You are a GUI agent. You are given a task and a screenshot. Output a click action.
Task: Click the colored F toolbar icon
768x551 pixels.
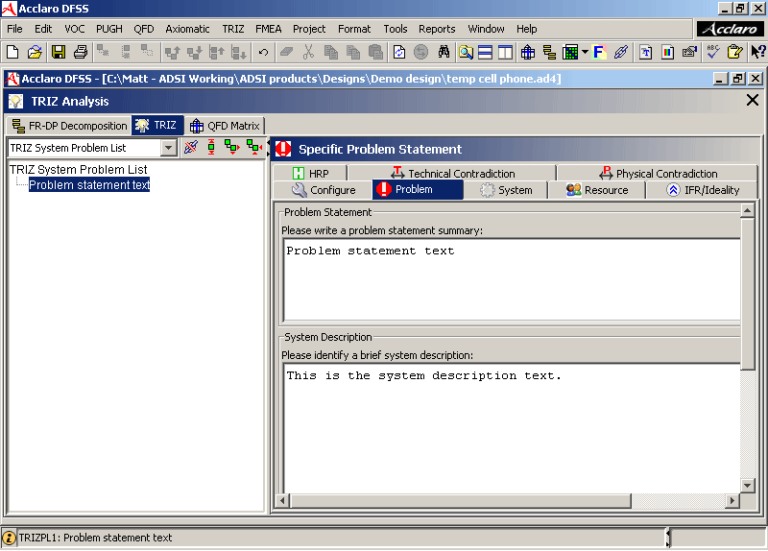[x=599, y=52]
